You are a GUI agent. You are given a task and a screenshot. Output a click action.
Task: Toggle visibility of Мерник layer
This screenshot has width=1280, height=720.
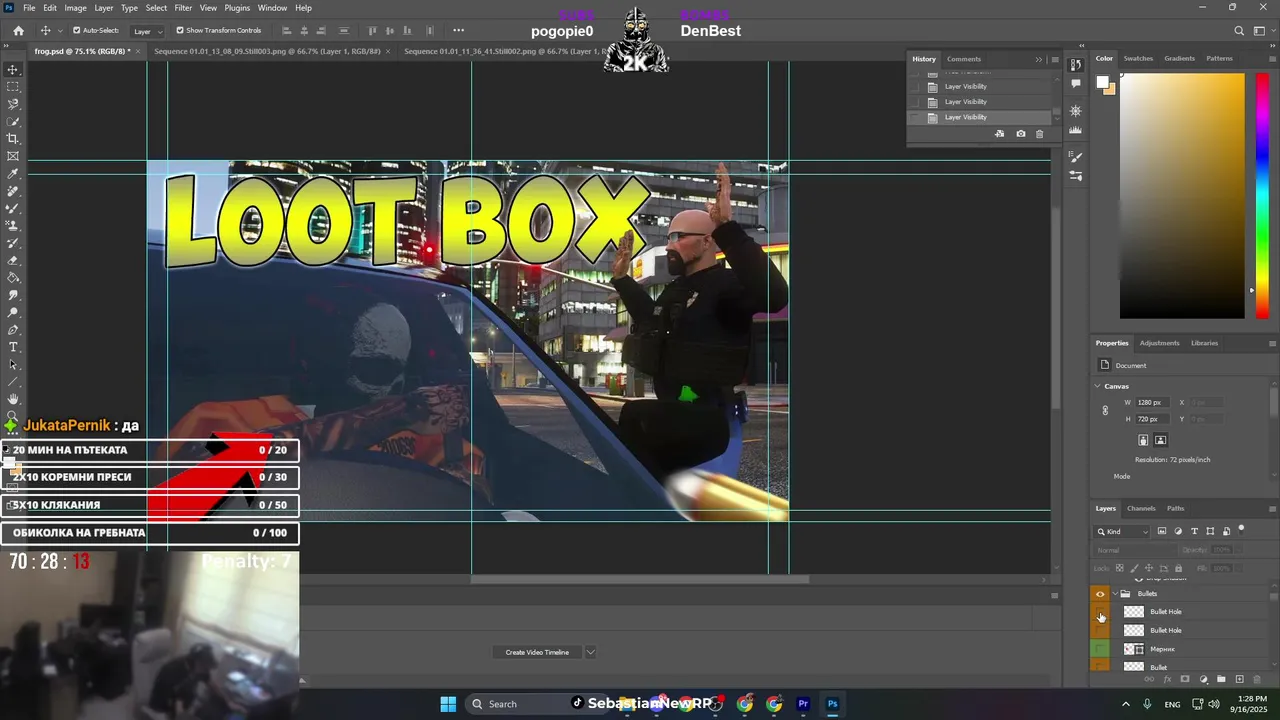[x=1100, y=649]
